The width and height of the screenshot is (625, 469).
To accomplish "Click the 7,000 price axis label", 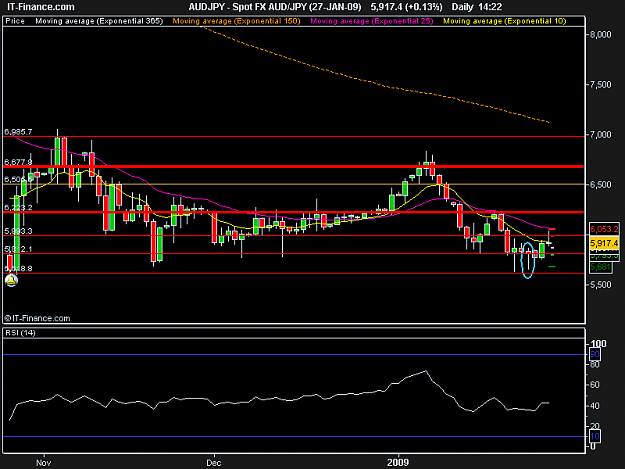I will pyautogui.click(x=601, y=135).
